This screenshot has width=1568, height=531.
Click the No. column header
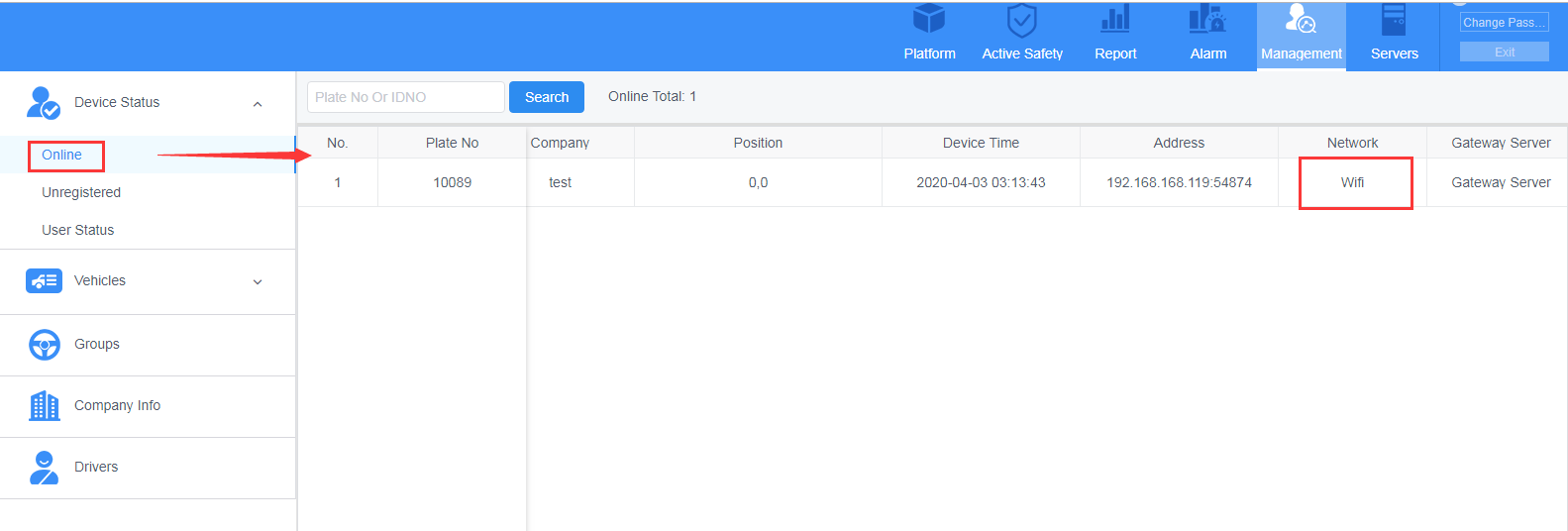click(x=338, y=143)
